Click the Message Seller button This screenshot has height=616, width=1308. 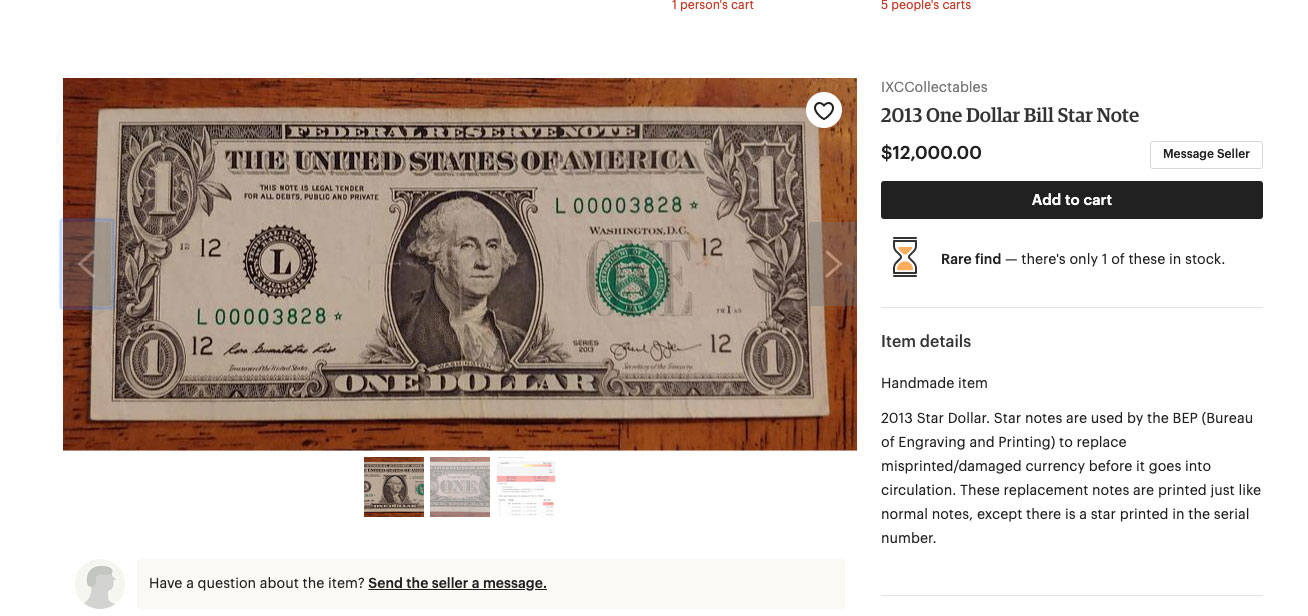click(1206, 154)
